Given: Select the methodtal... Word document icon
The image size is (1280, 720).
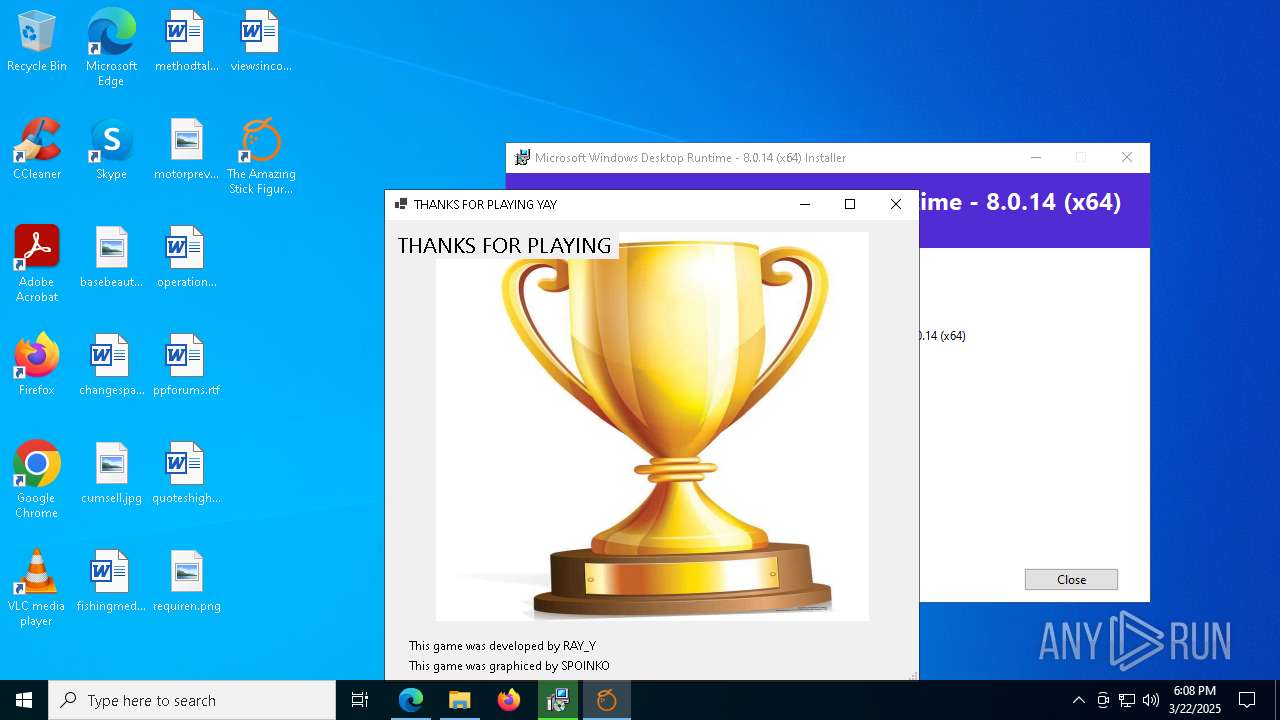Looking at the screenshot, I should coord(186,42).
